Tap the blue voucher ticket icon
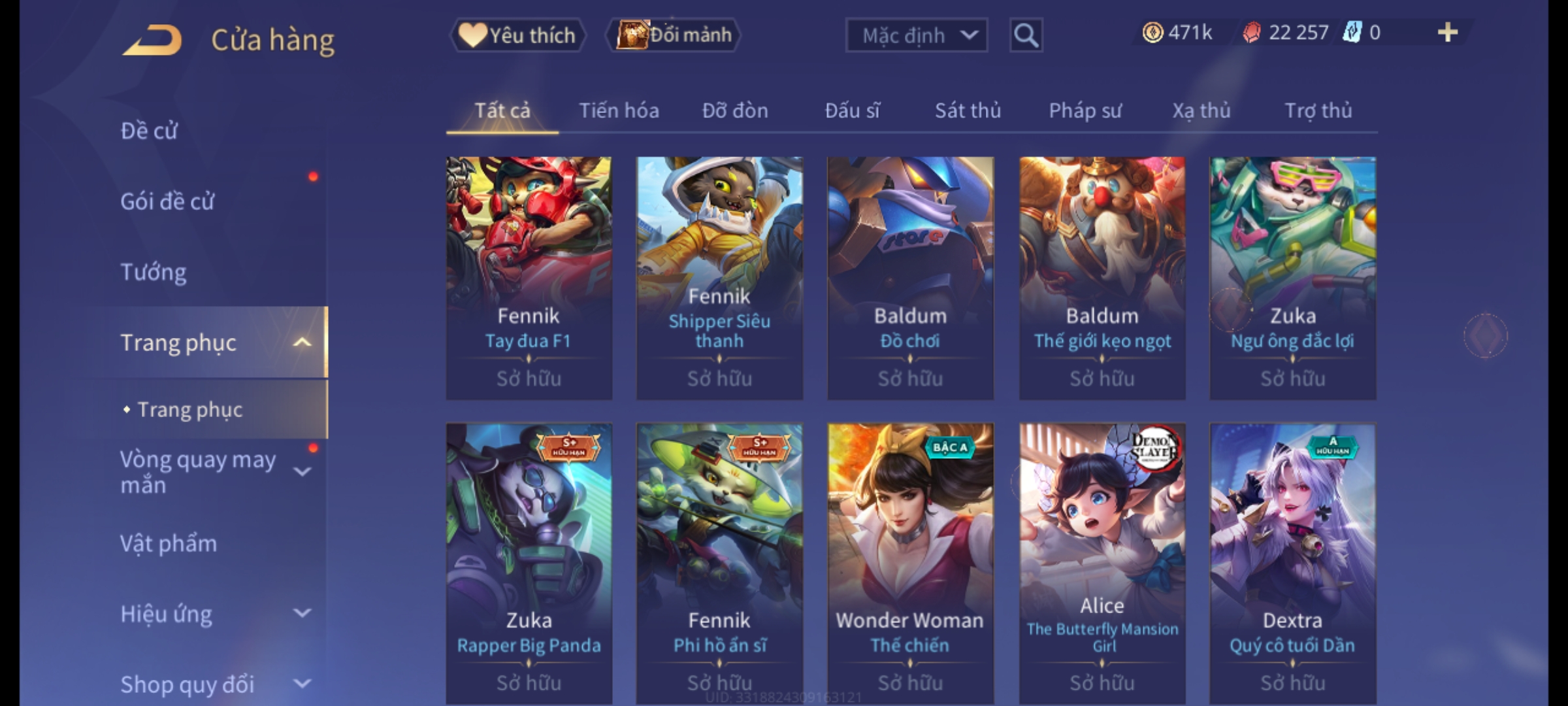Image resolution: width=1568 pixels, height=706 pixels. 1351,32
